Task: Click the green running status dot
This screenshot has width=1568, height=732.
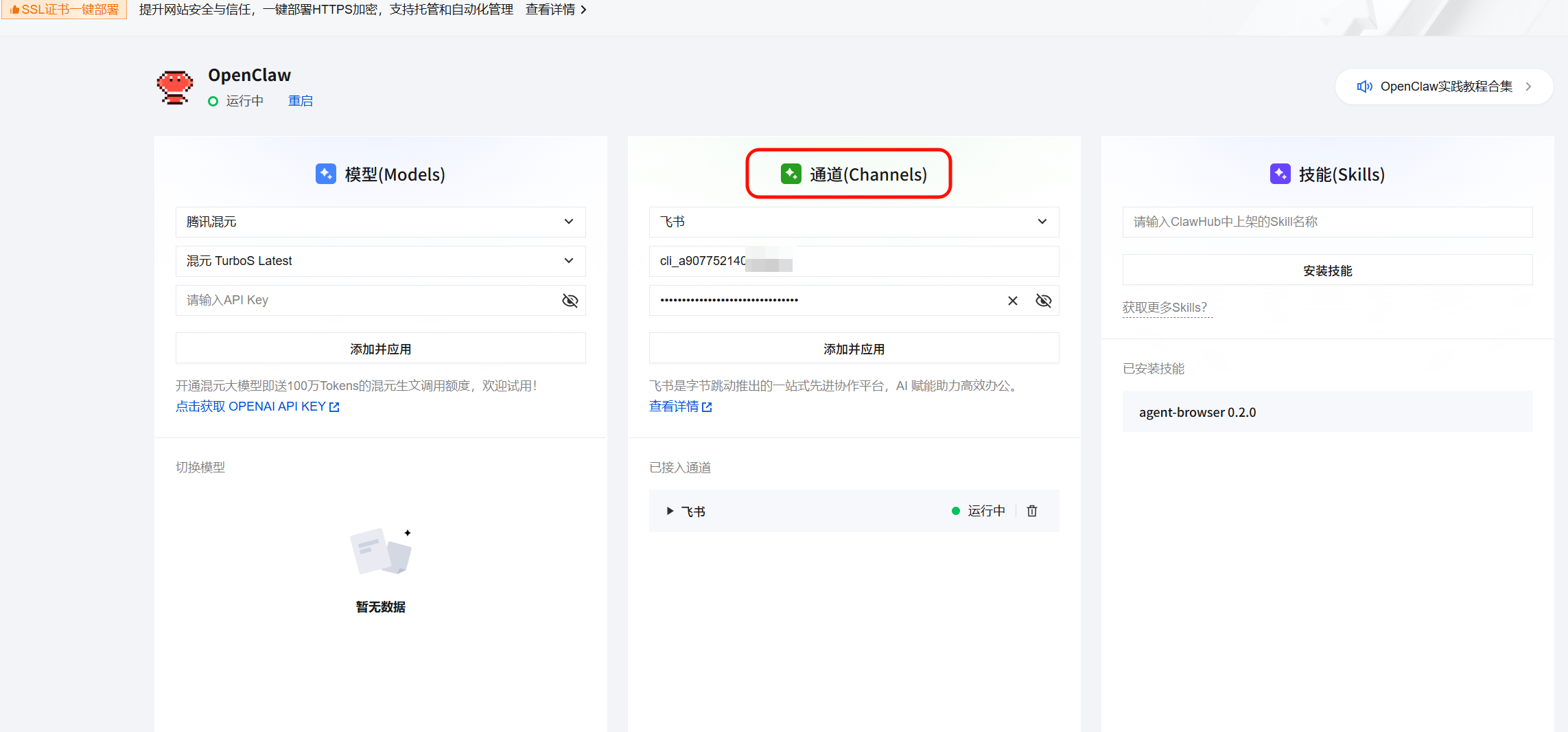Action: 213,101
